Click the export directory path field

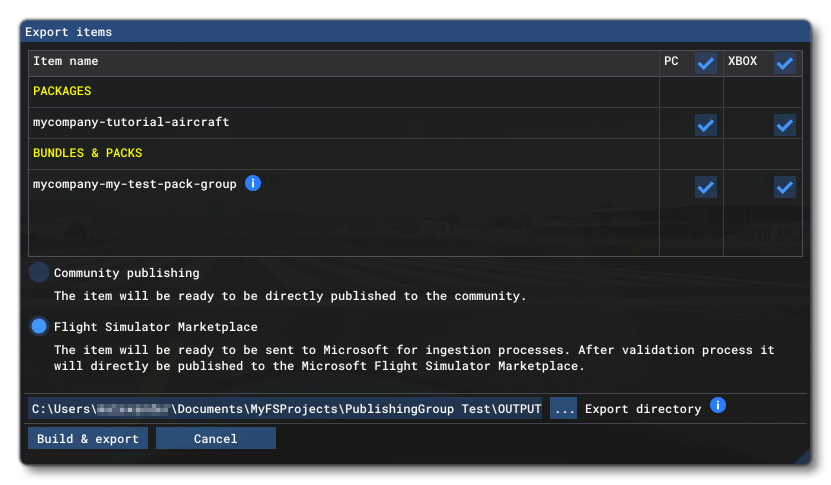pos(286,409)
